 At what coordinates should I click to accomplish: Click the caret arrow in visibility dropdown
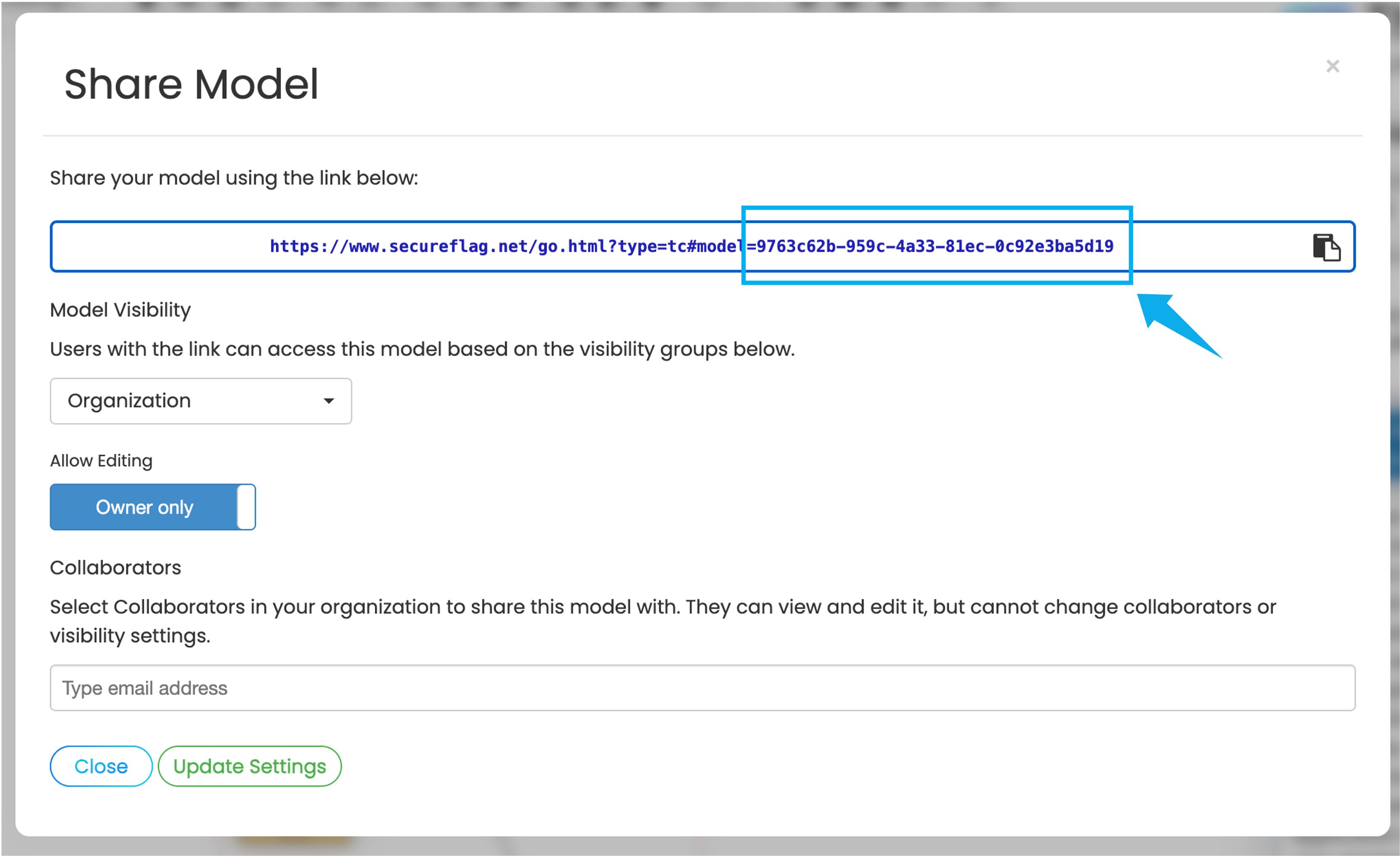pos(328,401)
